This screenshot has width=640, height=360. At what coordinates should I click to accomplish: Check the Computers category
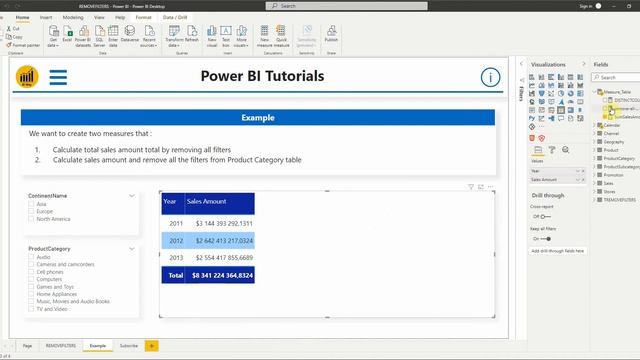coord(31,279)
